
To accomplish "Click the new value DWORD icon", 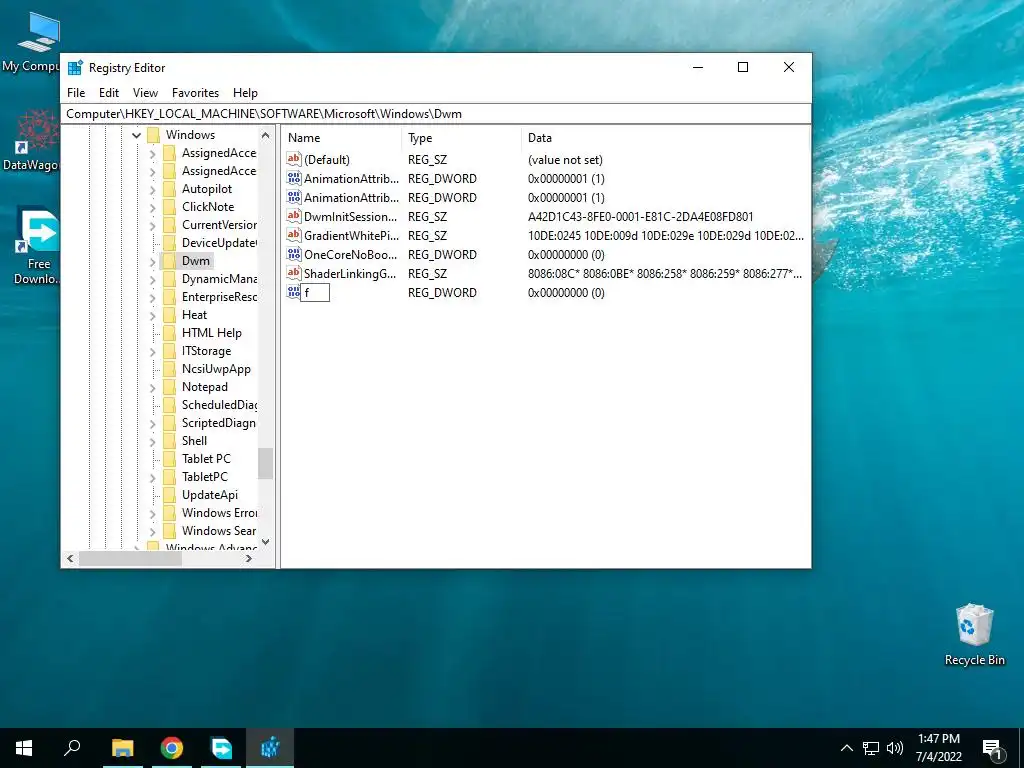I will tap(294, 292).
